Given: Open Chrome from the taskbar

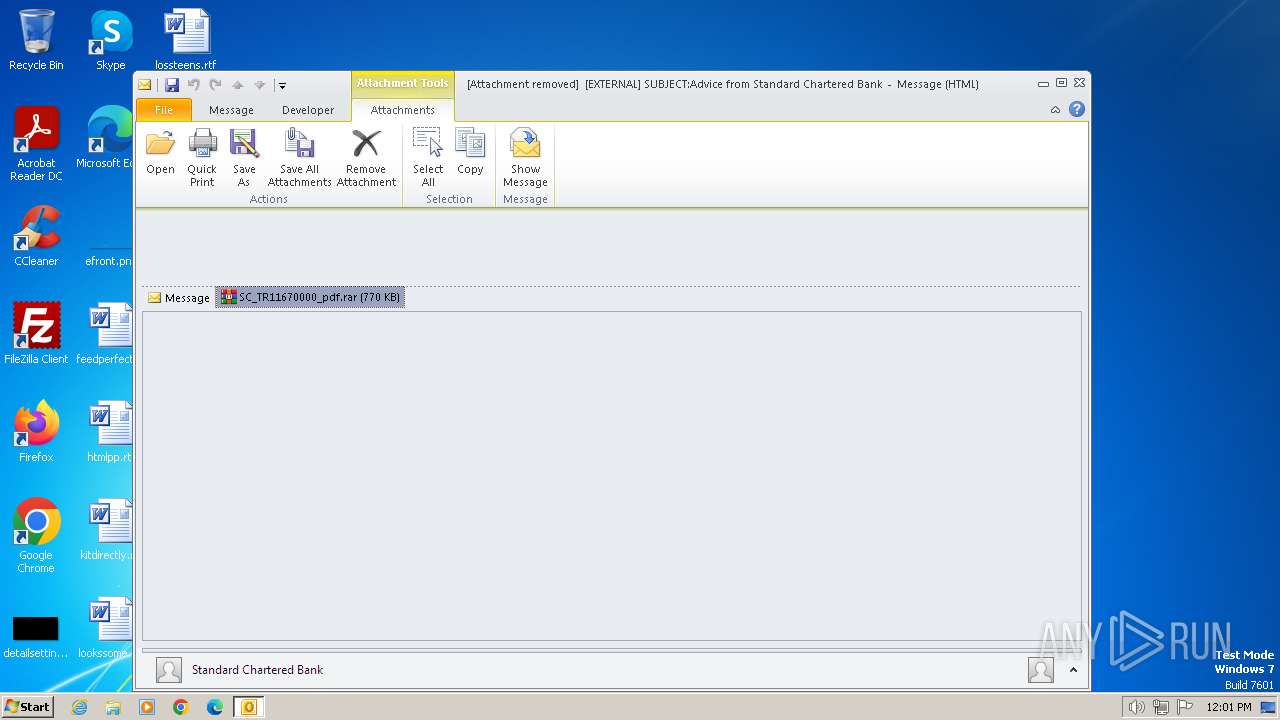Looking at the screenshot, I should [181, 707].
